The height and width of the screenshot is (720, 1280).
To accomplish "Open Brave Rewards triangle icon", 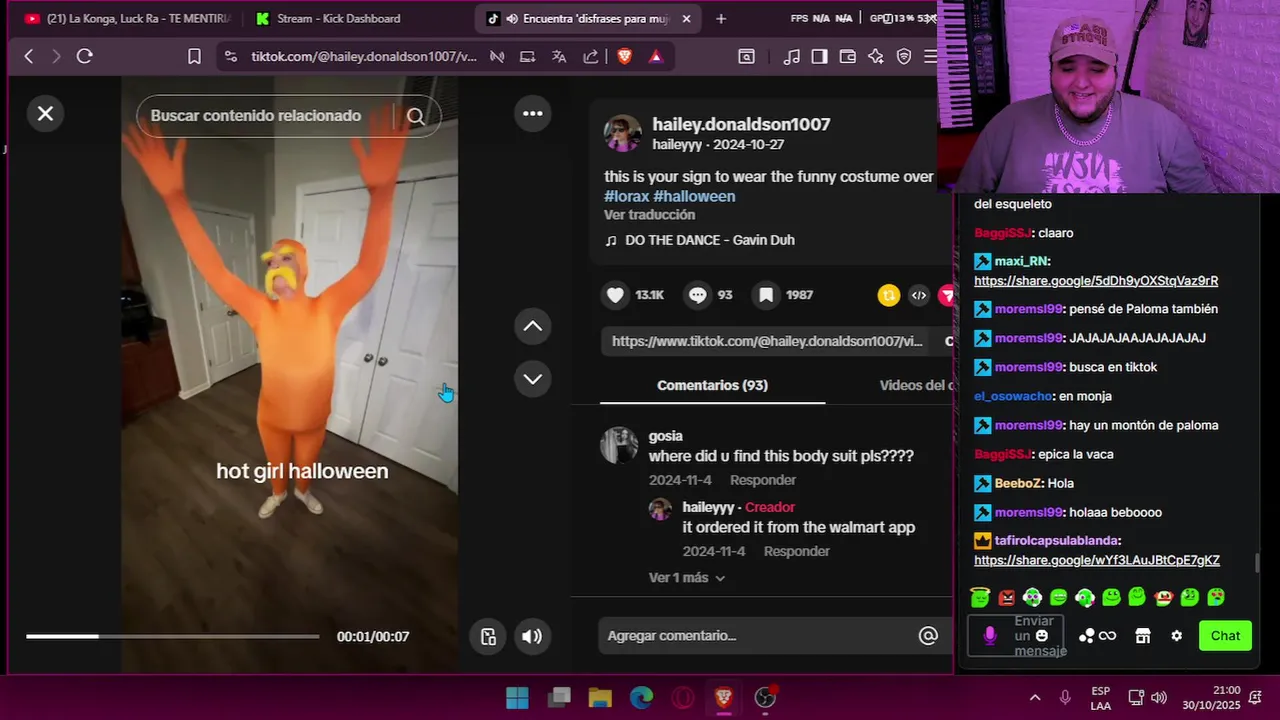I will point(656,57).
